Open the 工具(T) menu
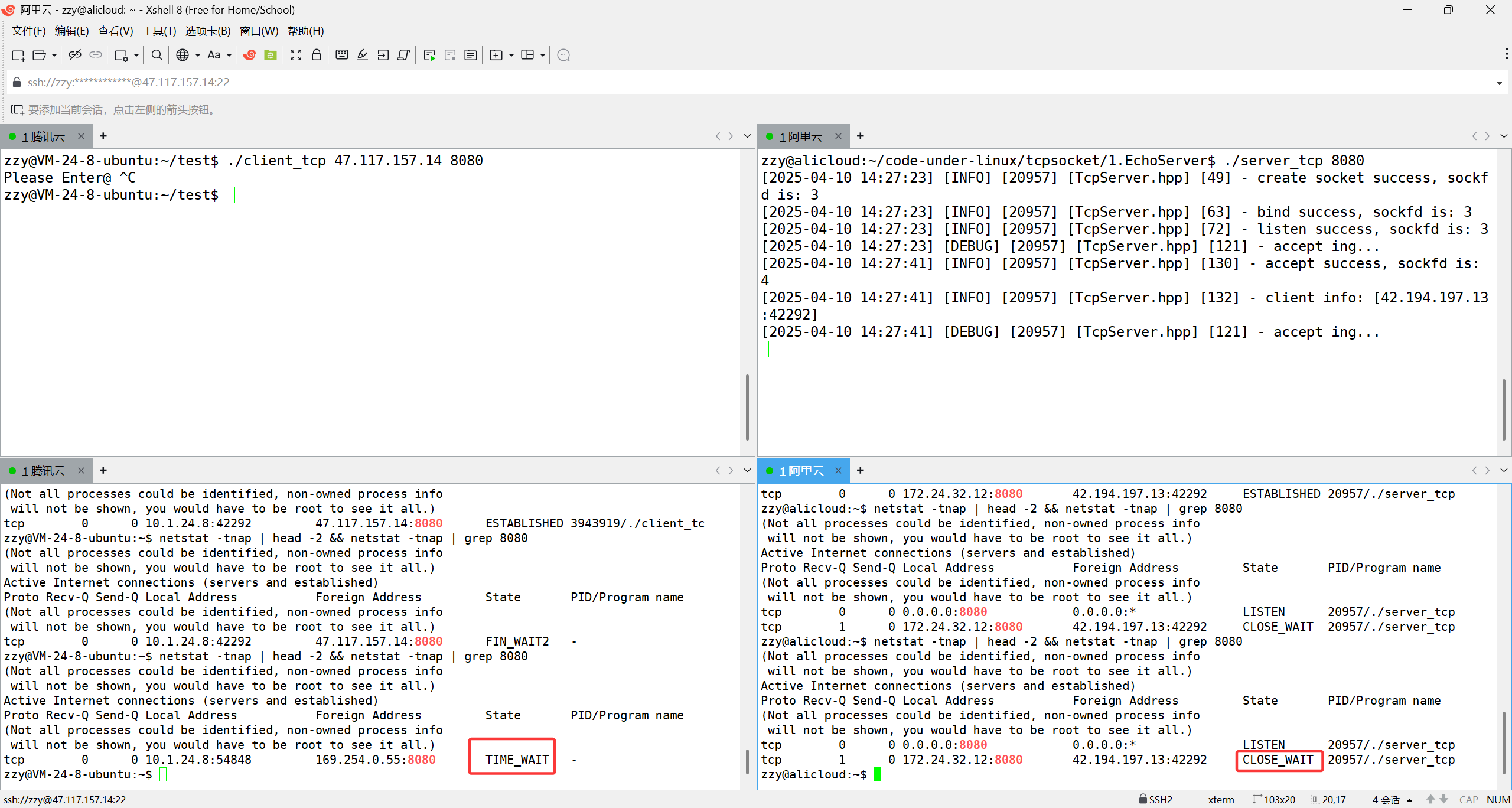Viewport: 1512px width, 808px height. coord(159,31)
